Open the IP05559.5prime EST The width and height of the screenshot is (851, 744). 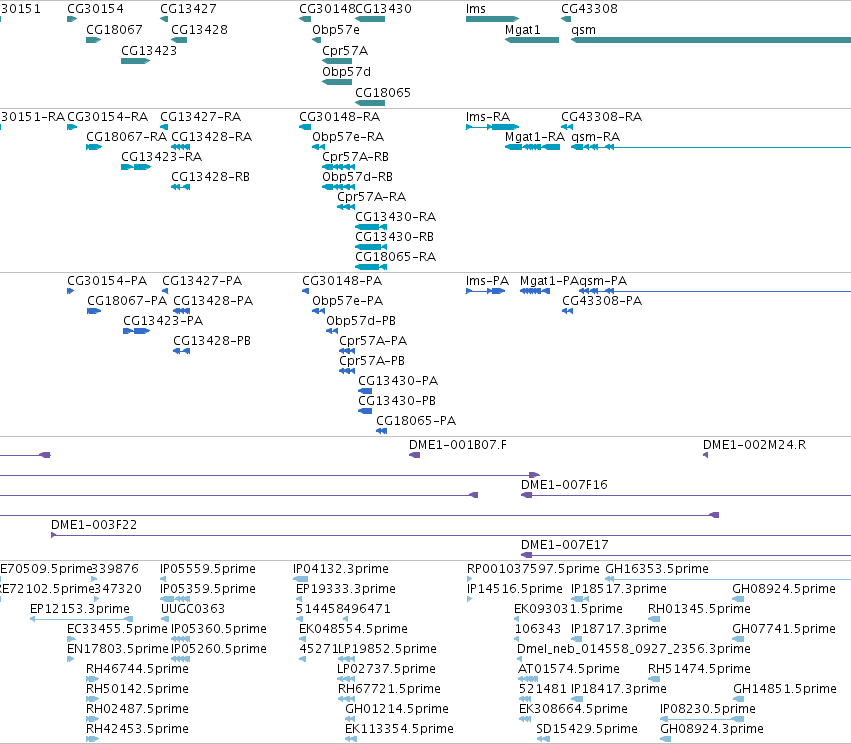(163, 579)
